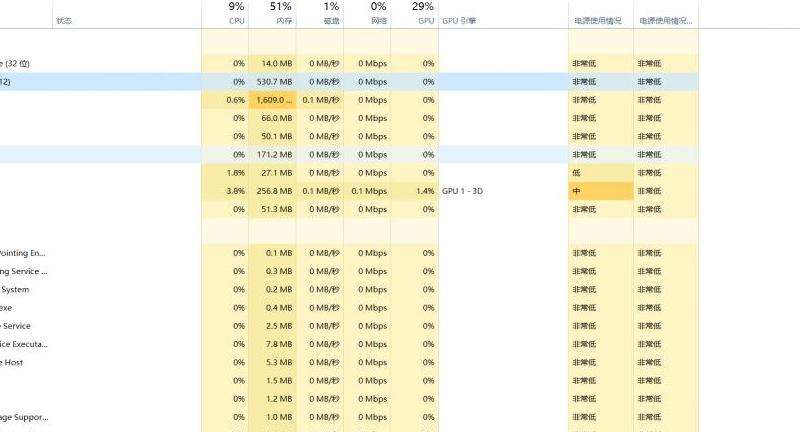
Task: Sort processes by CPU column header
Action: [x=236, y=14]
